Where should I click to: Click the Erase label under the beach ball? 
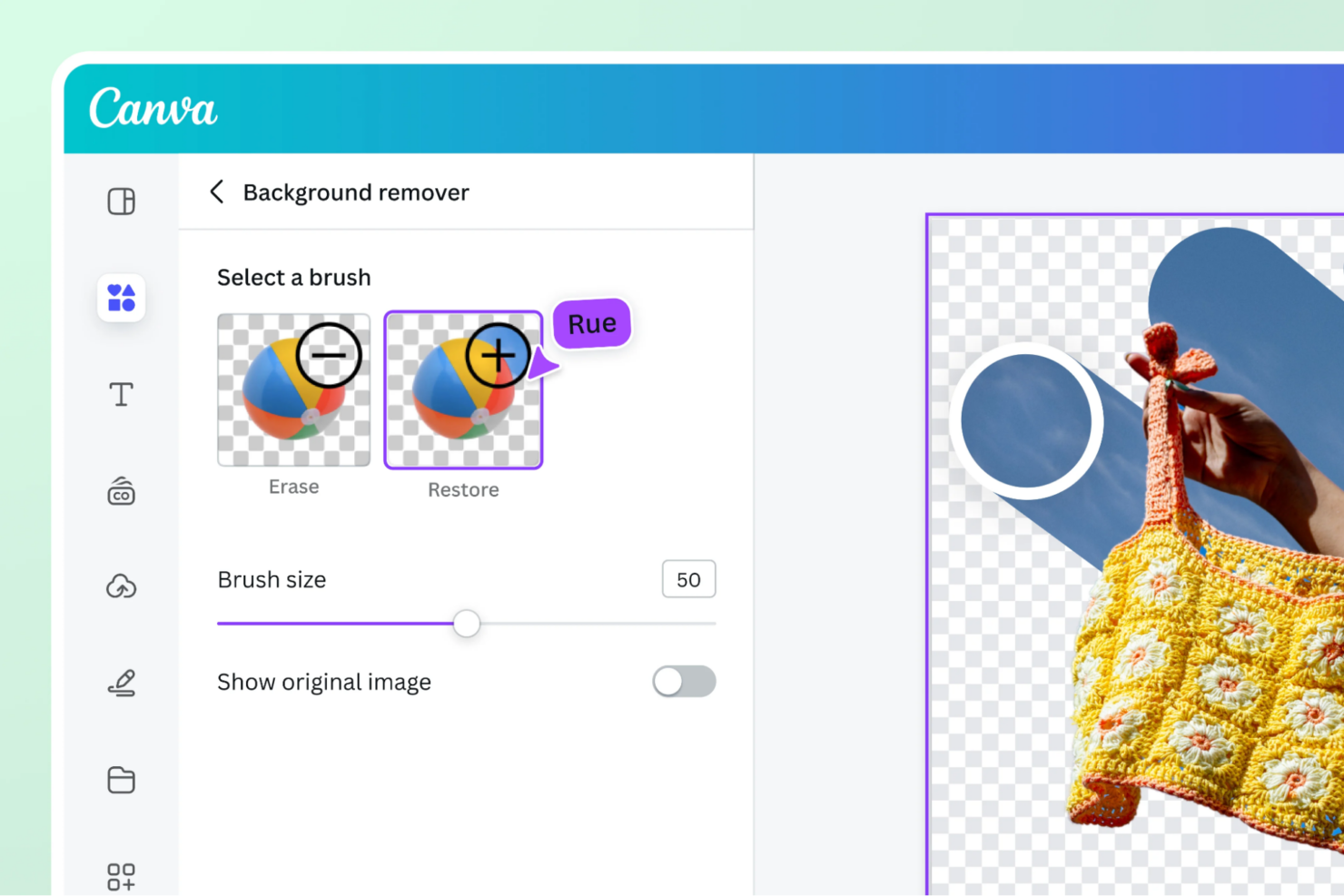pyautogui.click(x=293, y=487)
